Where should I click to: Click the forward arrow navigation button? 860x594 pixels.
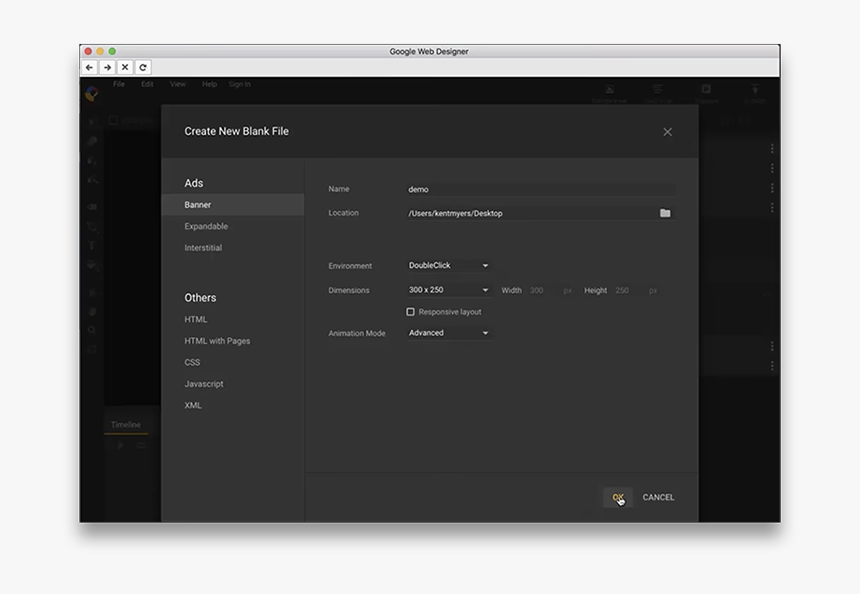tap(108, 67)
